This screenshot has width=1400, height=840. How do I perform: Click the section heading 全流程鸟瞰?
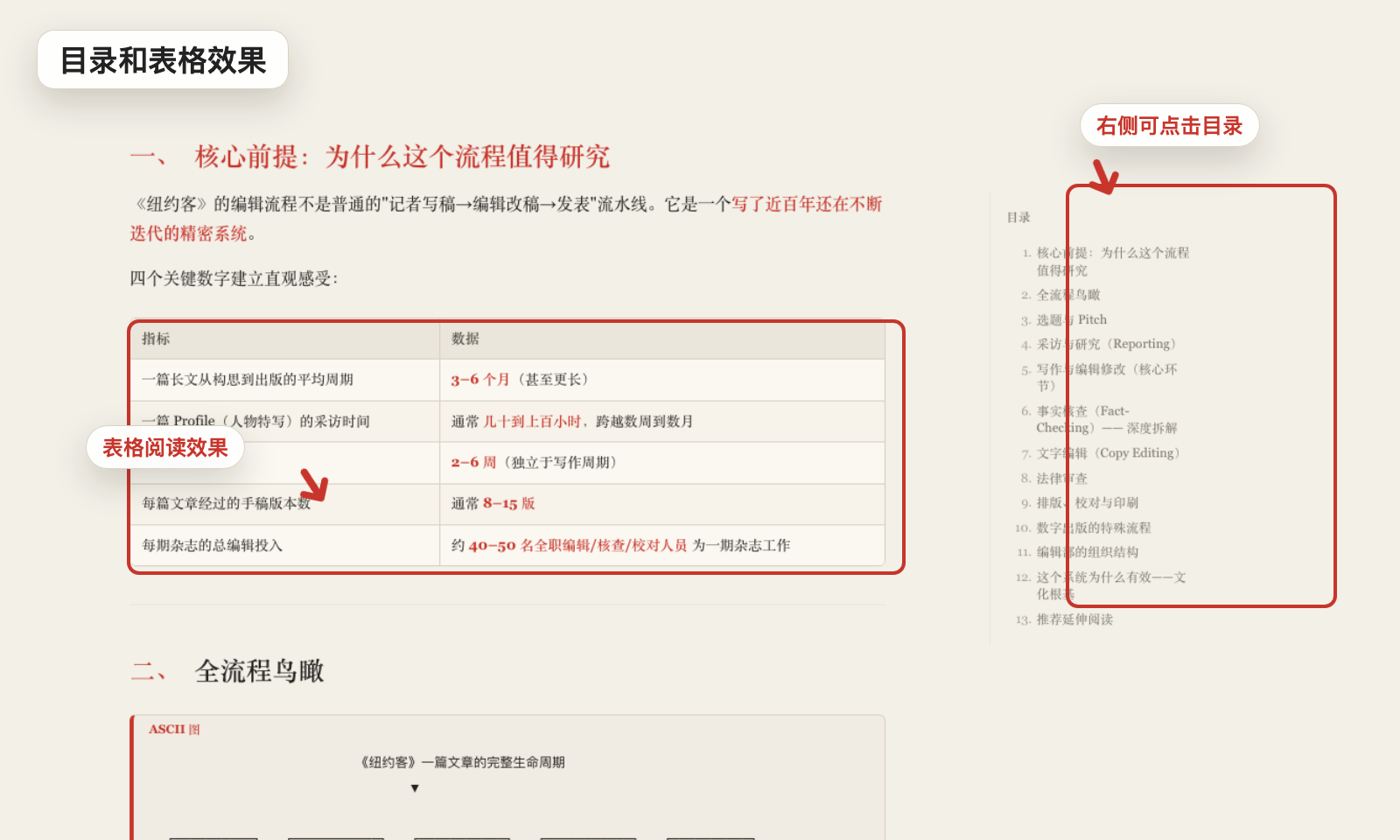(x=259, y=671)
